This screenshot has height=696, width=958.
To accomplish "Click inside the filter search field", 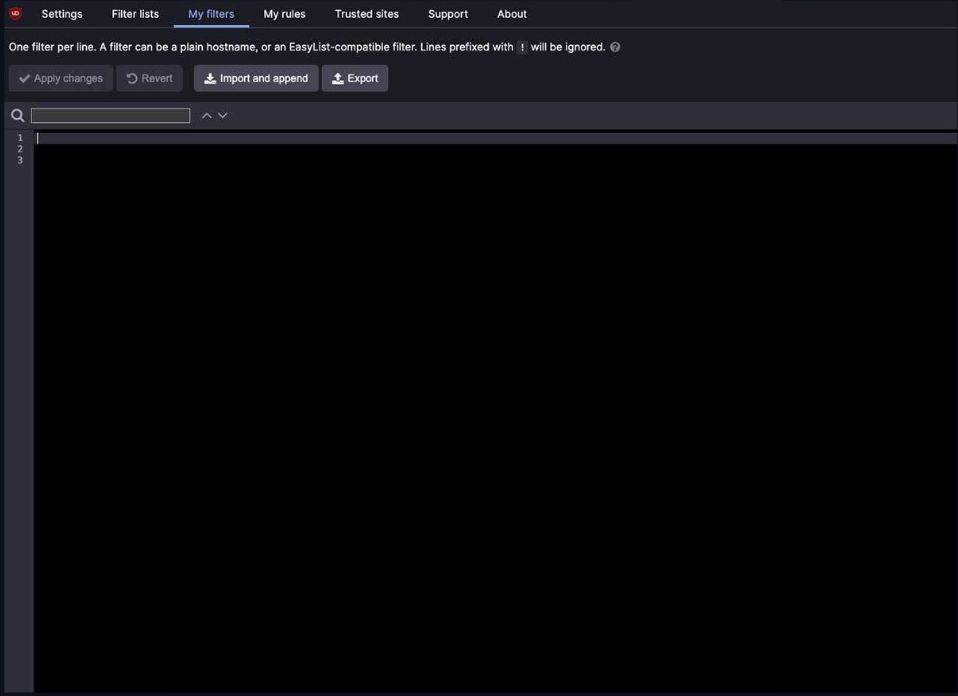I will pyautogui.click(x=110, y=115).
